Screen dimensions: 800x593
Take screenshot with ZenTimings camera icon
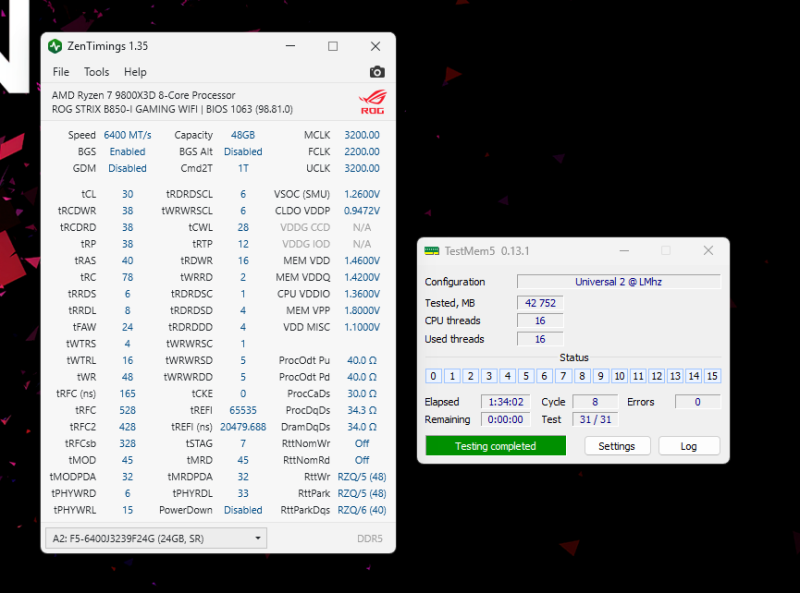tap(377, 72)
